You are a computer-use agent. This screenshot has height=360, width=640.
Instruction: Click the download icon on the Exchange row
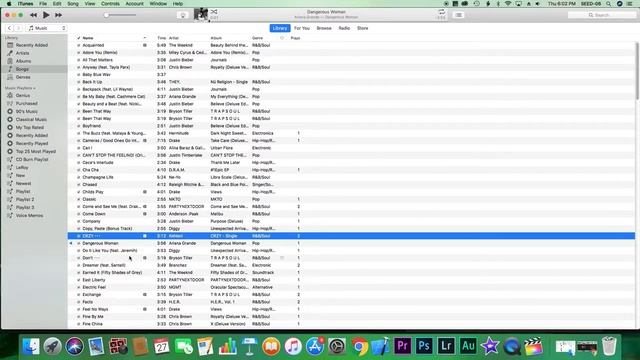point(144,295)
